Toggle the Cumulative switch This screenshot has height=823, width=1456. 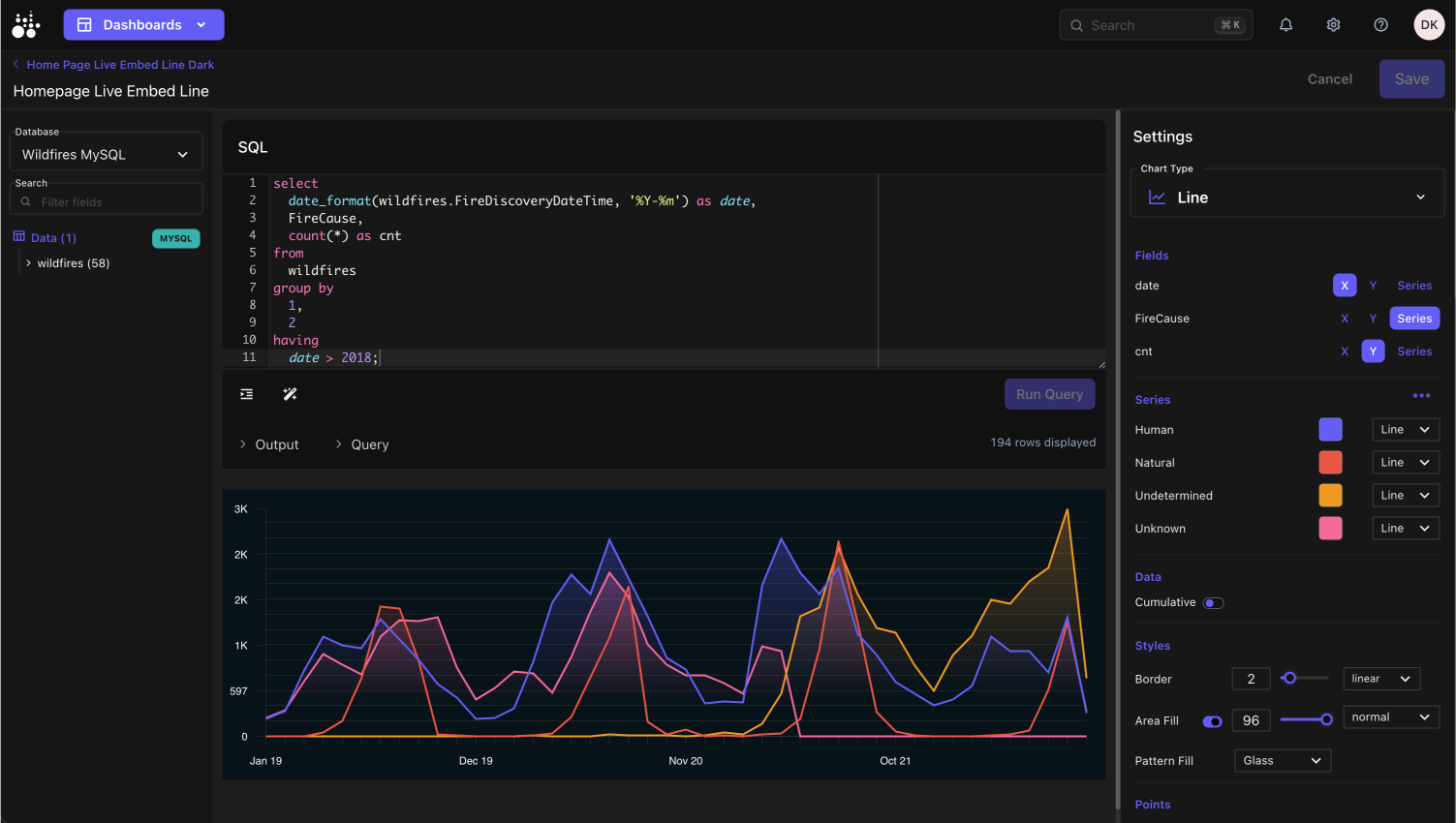coord(1213,603)
